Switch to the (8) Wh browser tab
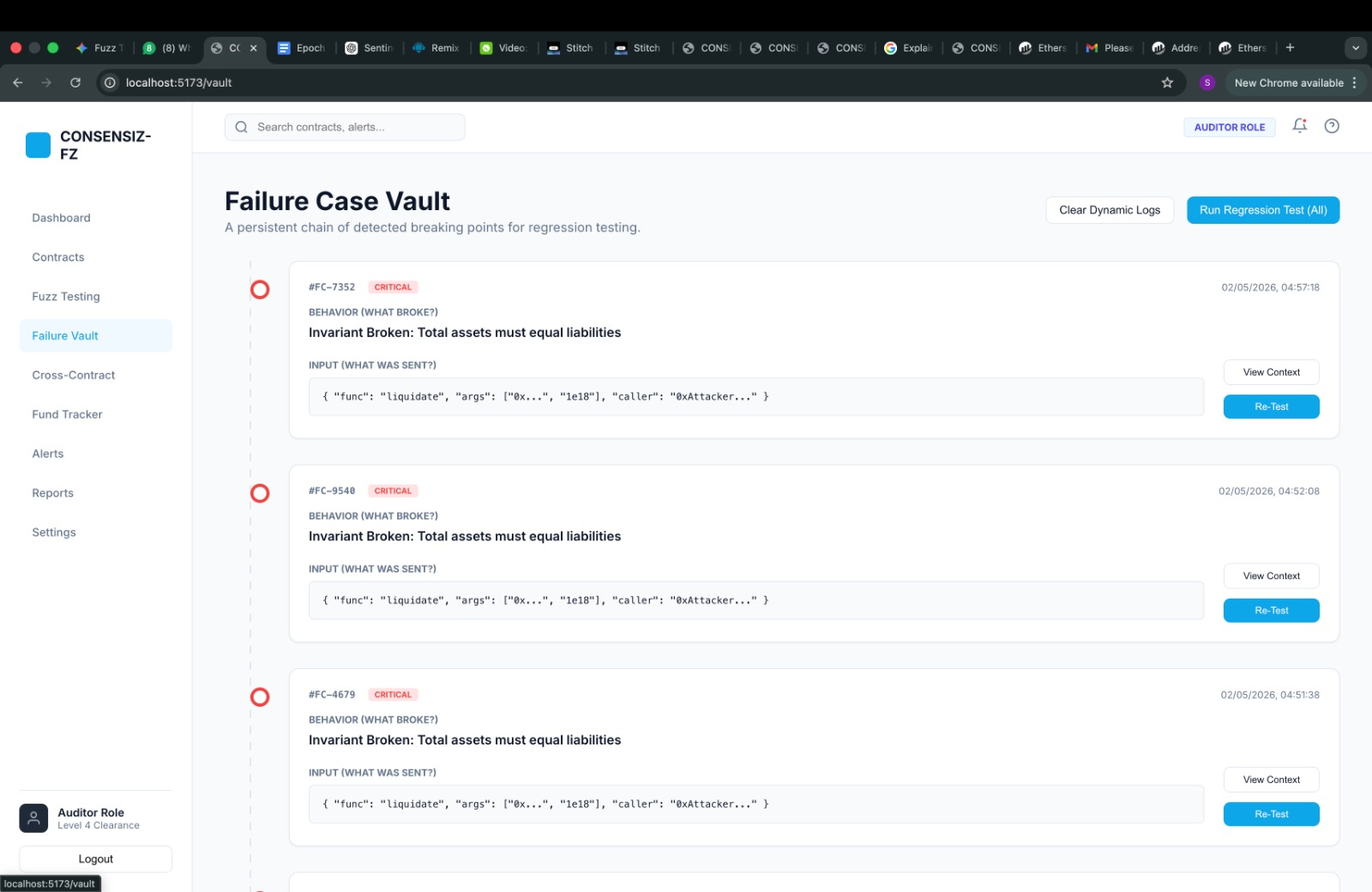 [166, 48]
